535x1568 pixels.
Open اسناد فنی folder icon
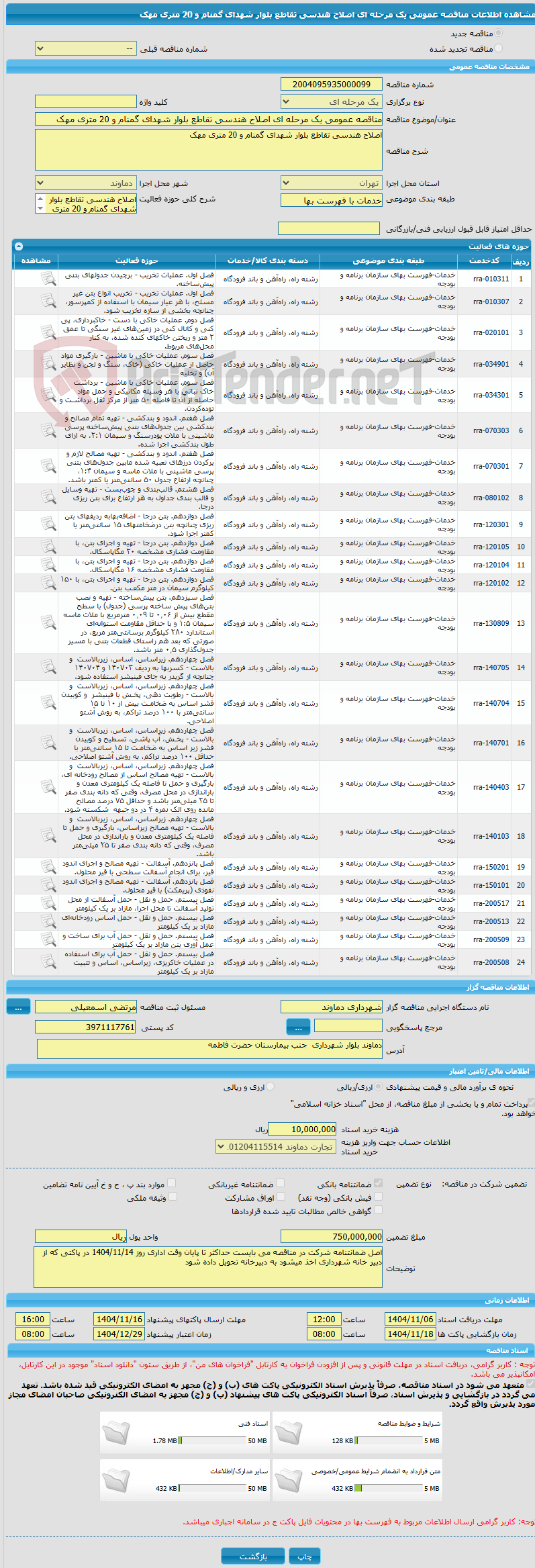click(x=116, y=1432)
